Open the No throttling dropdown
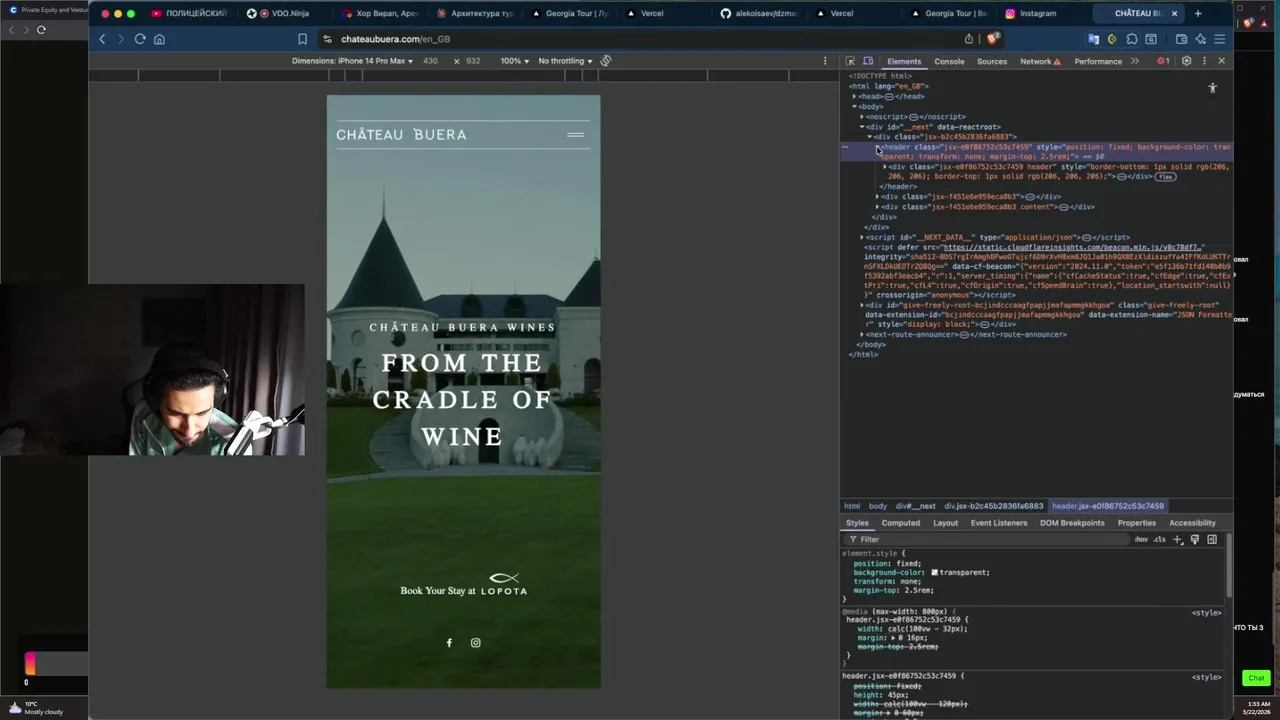This screenshot has width=1280, height=720. click(x=565, y=61)
